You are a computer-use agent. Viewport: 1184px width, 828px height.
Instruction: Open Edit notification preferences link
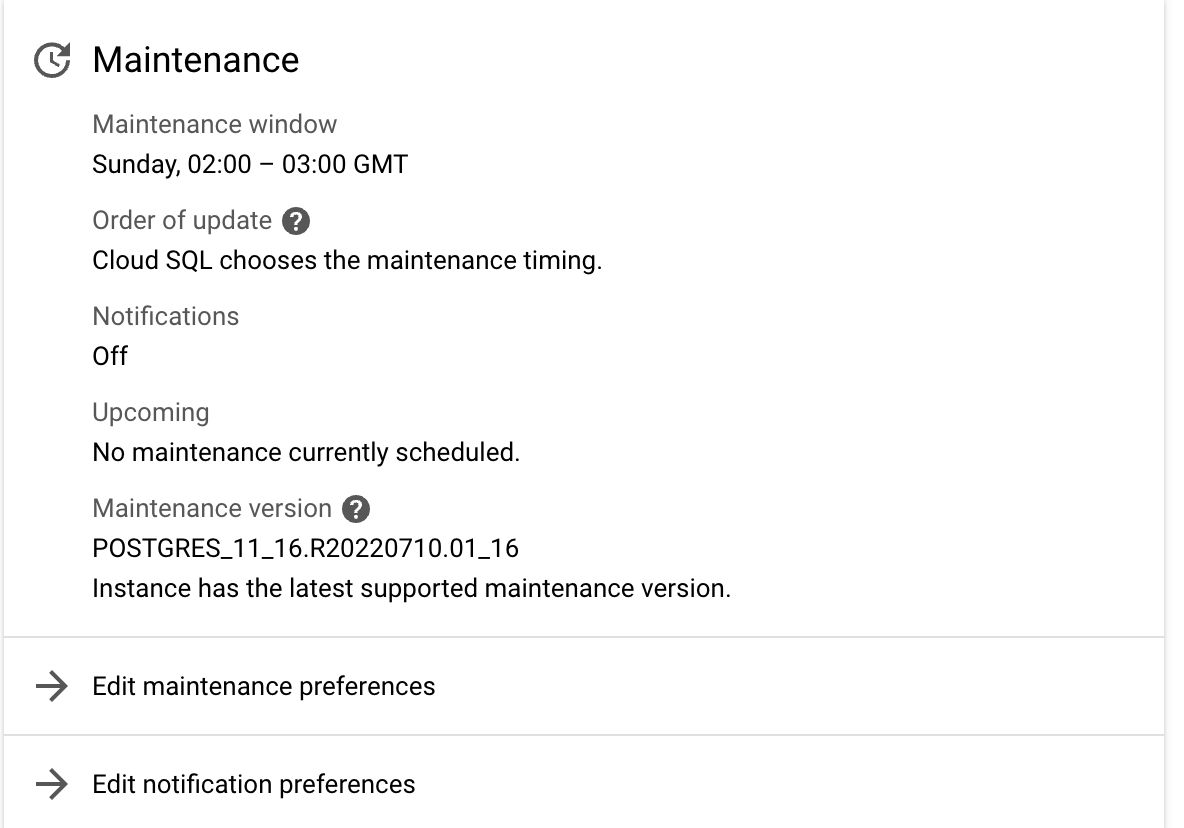(254, 784)
